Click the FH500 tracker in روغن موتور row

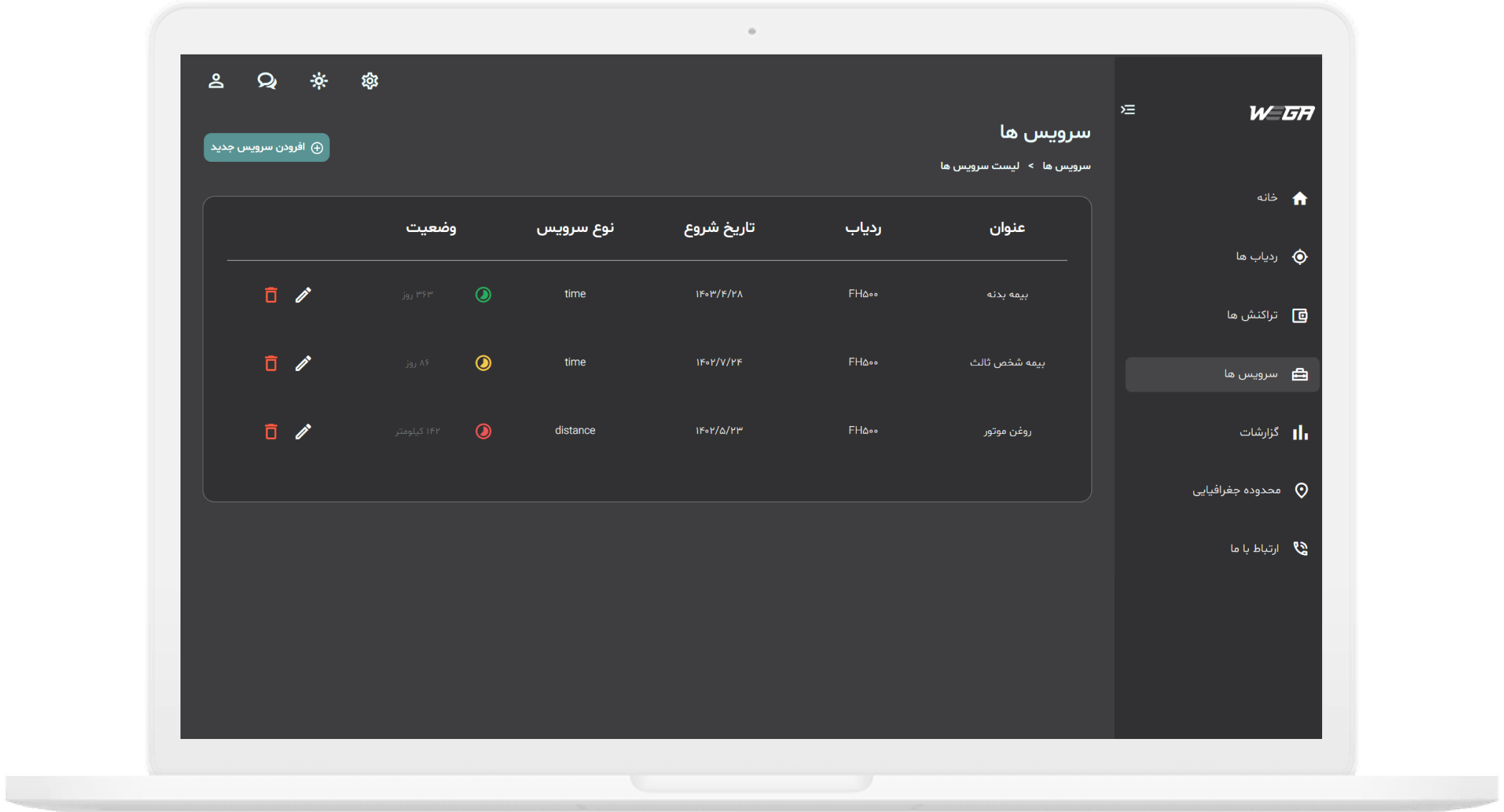coord(863,430)
